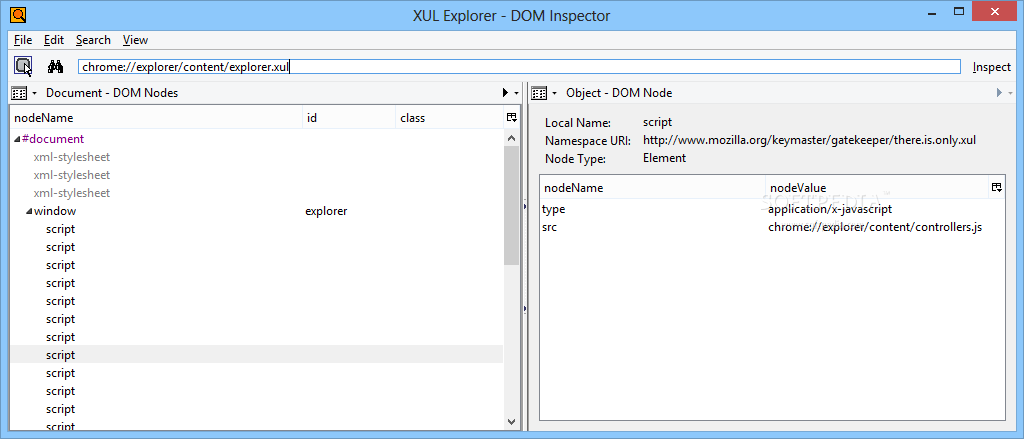Select the #document node
1024x439 pixels.
click(x=53, y=139)
